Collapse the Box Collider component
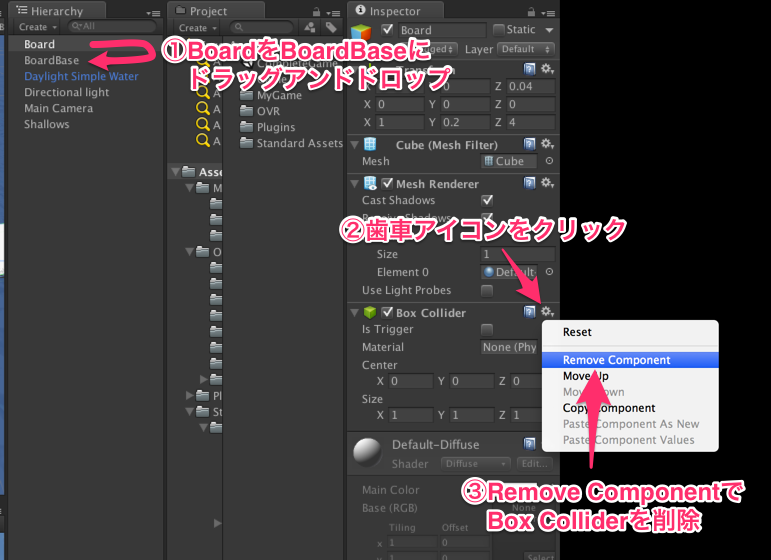The width and height of the screenshot is (771, 560). point(355,313)
